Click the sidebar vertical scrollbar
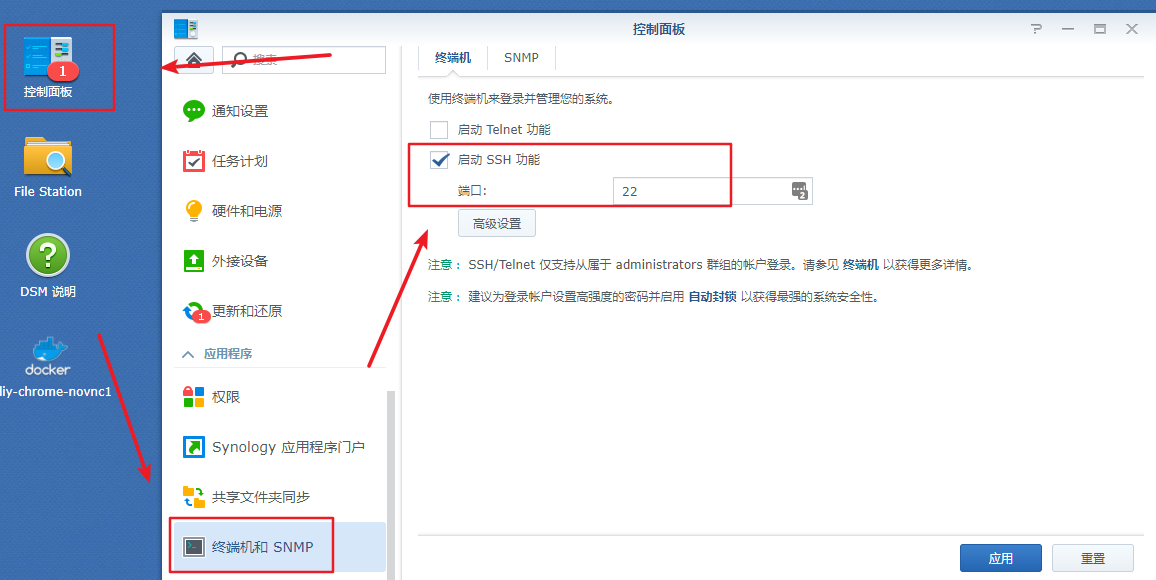 (x=391, y=485)
